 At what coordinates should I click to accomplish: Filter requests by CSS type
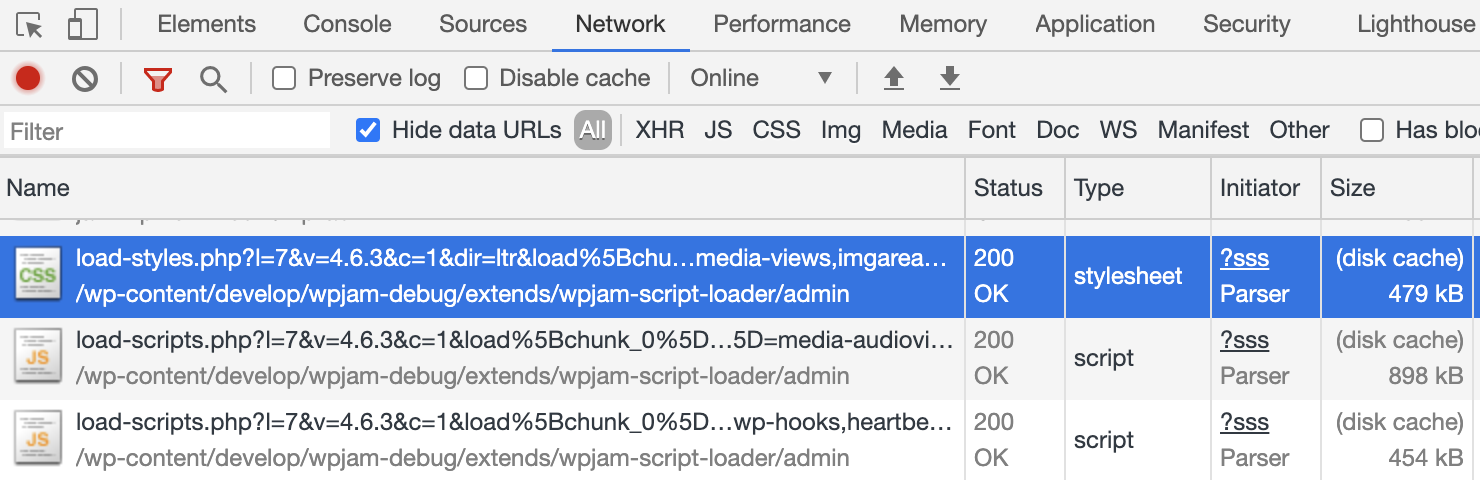(776, 130)
